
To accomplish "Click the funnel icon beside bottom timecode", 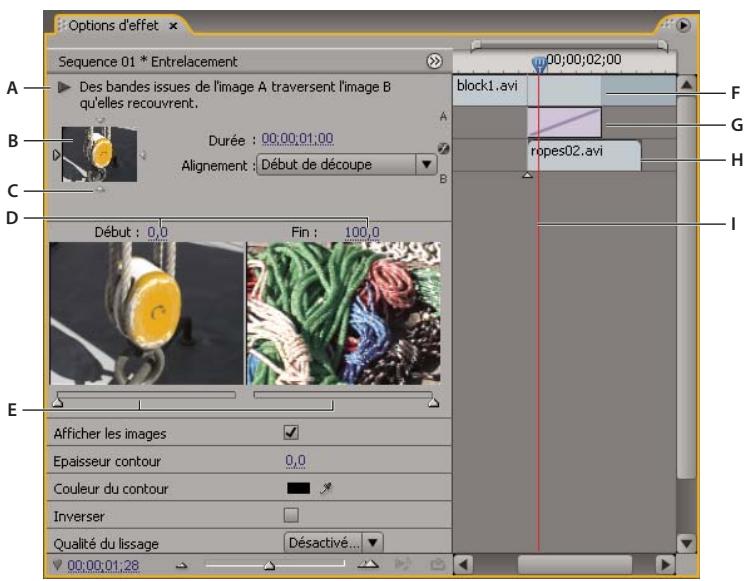I will (x=57, y=565).
